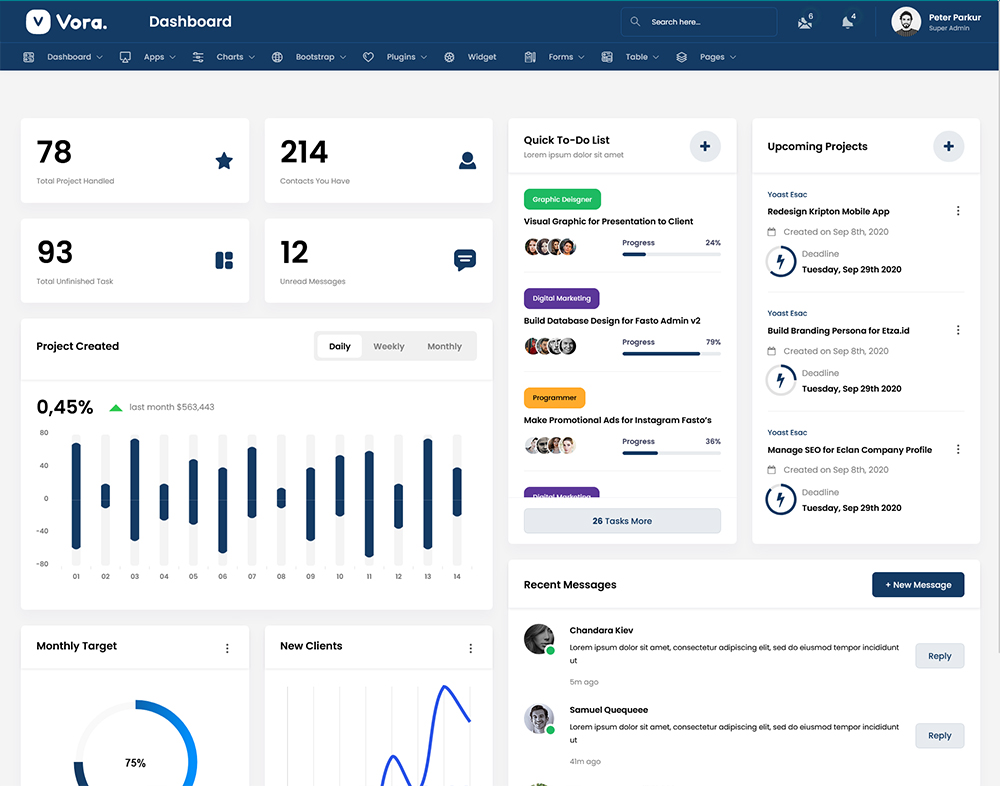Click the 26 Tasks More button

622,521
